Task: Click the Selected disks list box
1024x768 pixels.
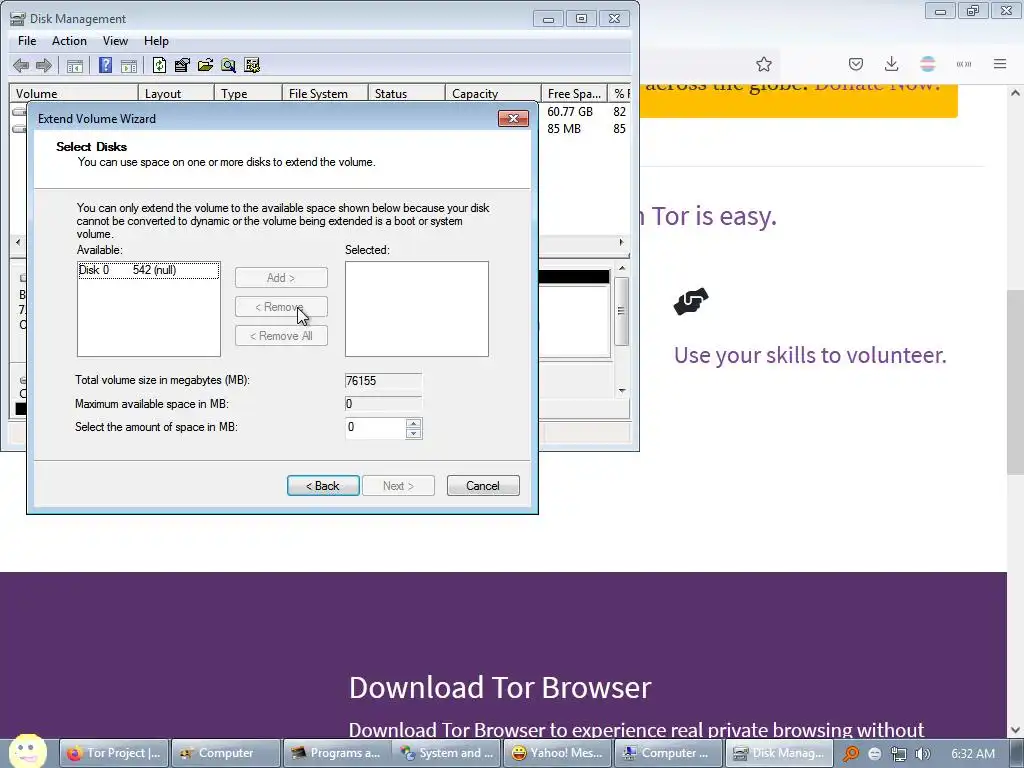Action: point(417,309)
